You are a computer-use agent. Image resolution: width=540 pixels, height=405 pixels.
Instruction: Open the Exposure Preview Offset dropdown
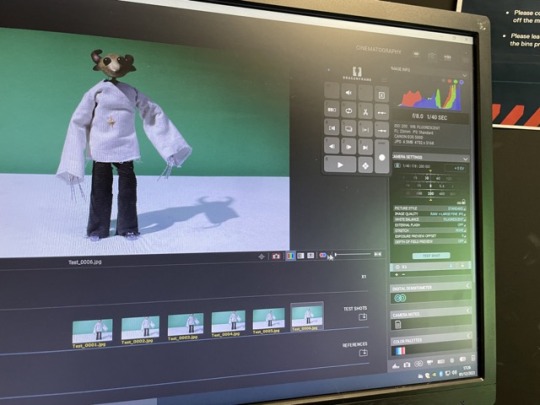coord(430,236)
